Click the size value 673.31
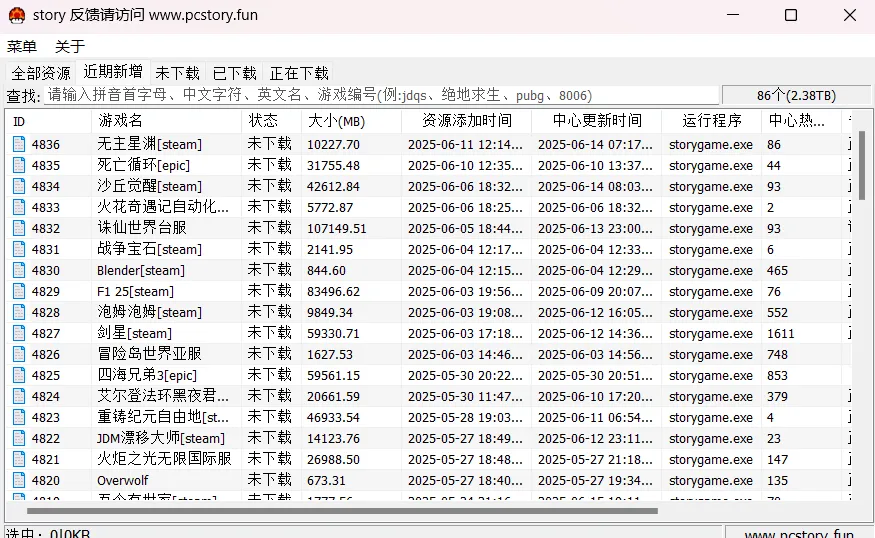Image resolution: width=875 pixels, height=538 pixels. coord(326,481)
